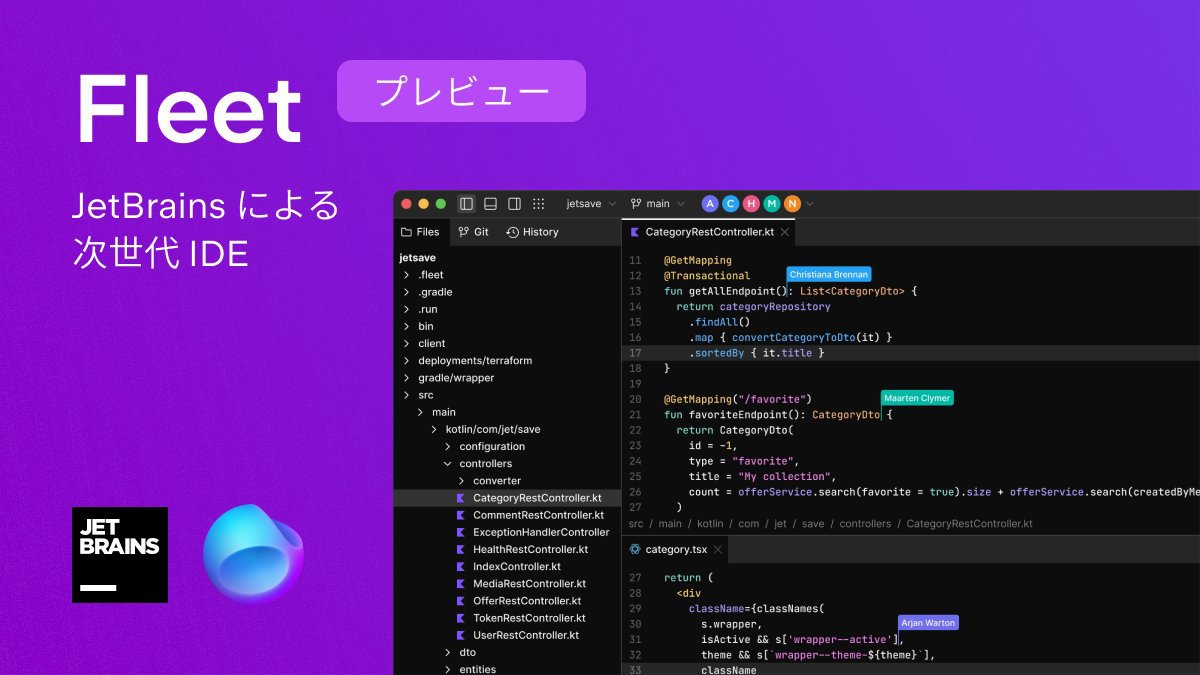Expand the dto folder
The width and height of the screenshot is (1200, 675).
(x=447, y=652)
